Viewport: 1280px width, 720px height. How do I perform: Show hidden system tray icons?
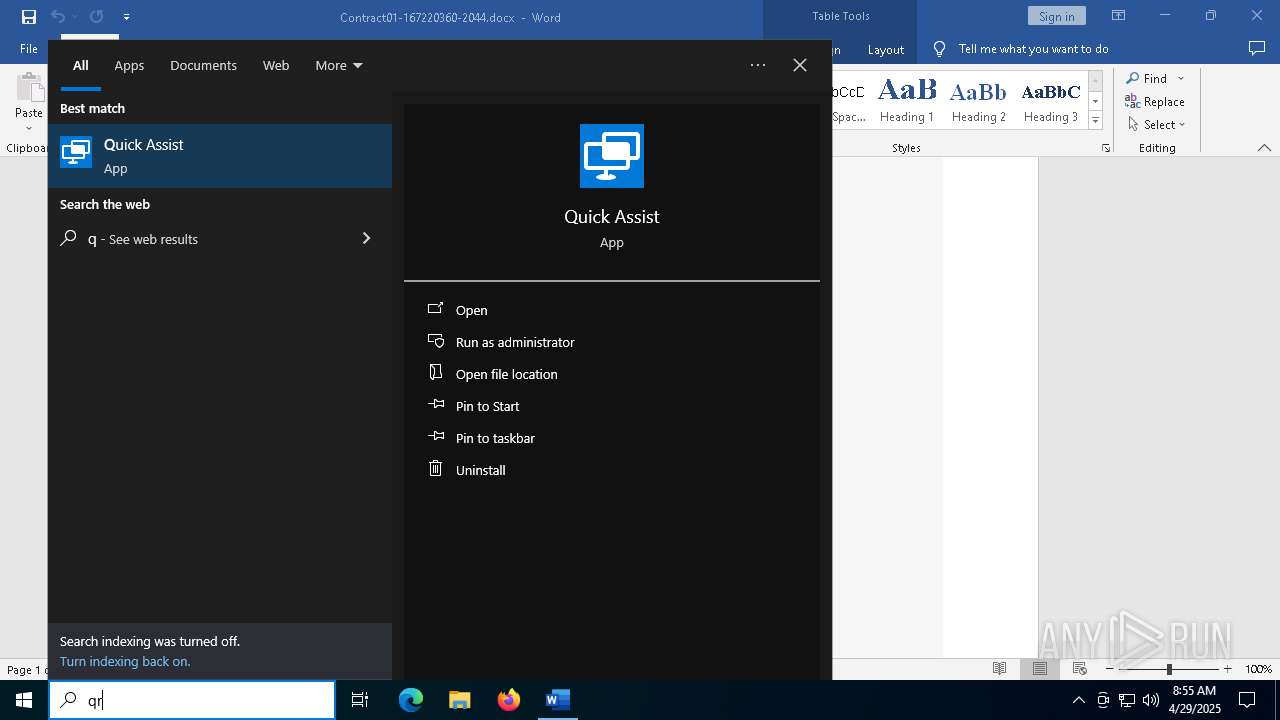tap(1078, 700)
